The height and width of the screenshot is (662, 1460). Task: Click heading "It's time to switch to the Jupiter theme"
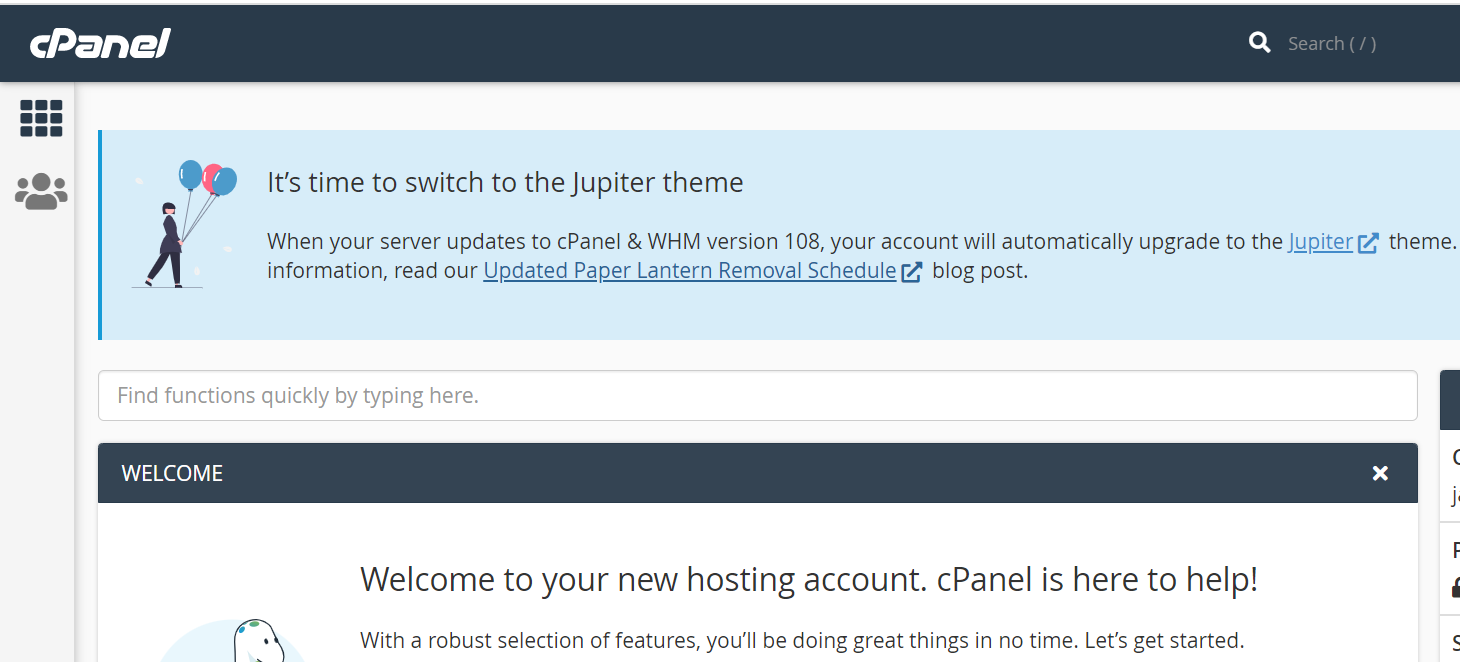505,183
